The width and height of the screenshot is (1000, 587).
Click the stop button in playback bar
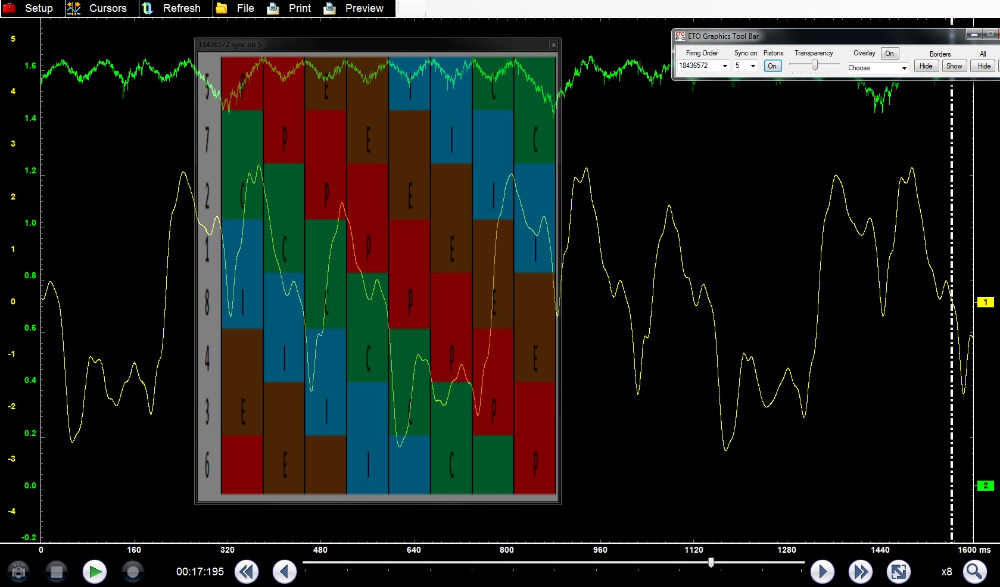(x=57, y=571)
